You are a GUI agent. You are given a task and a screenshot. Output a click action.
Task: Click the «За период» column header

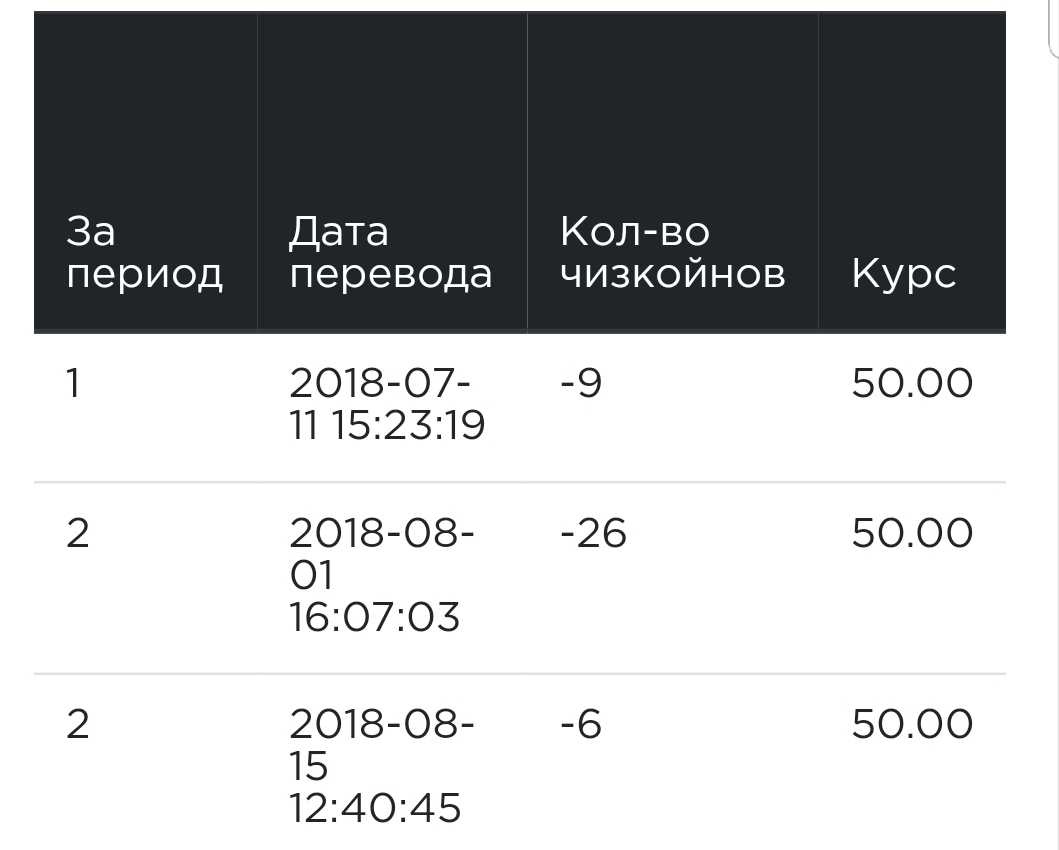pyautogui.click(x=144, y=252)
